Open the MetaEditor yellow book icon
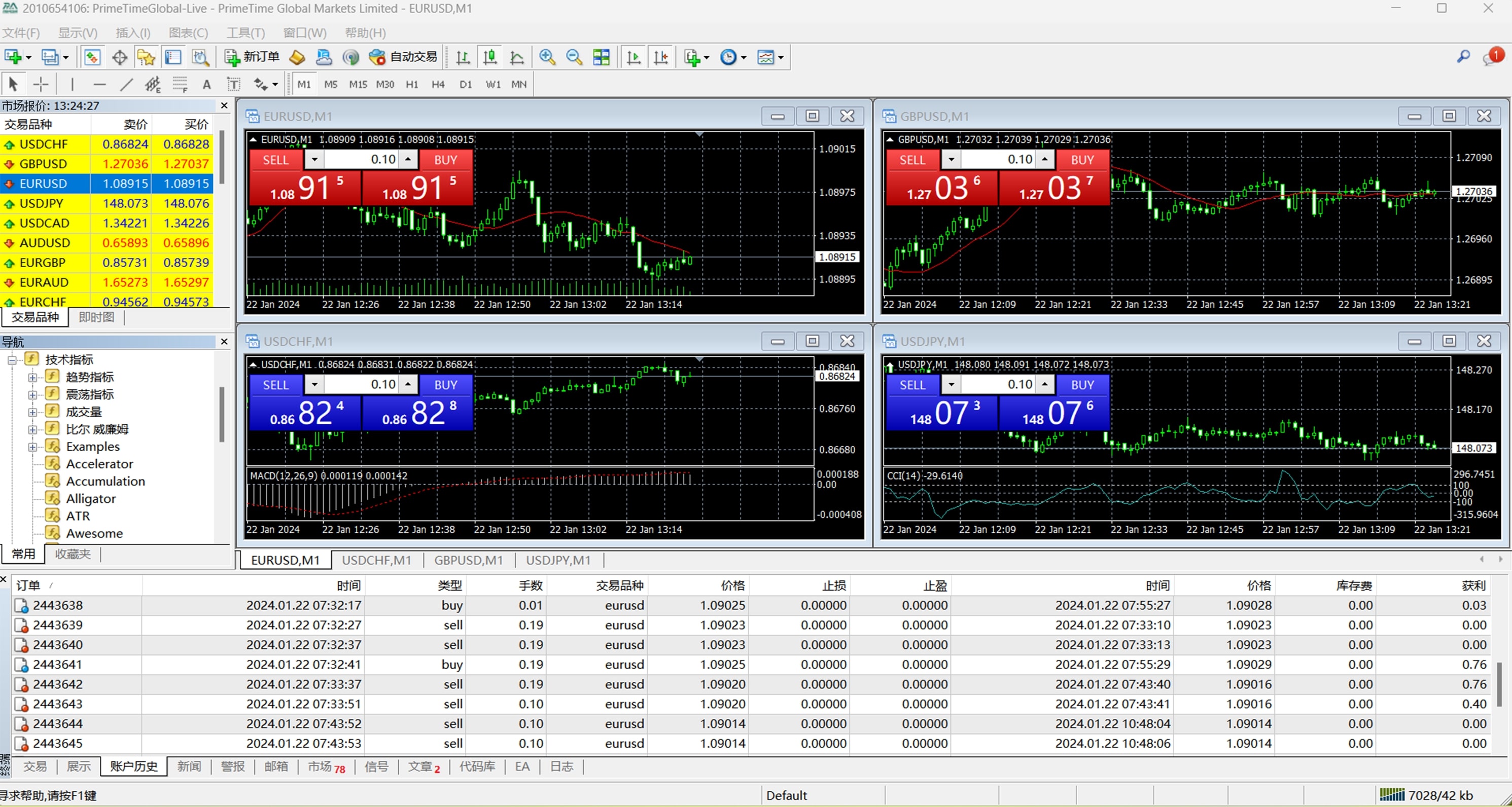This screenshot has height=807, width=1512. click(297, 57)
